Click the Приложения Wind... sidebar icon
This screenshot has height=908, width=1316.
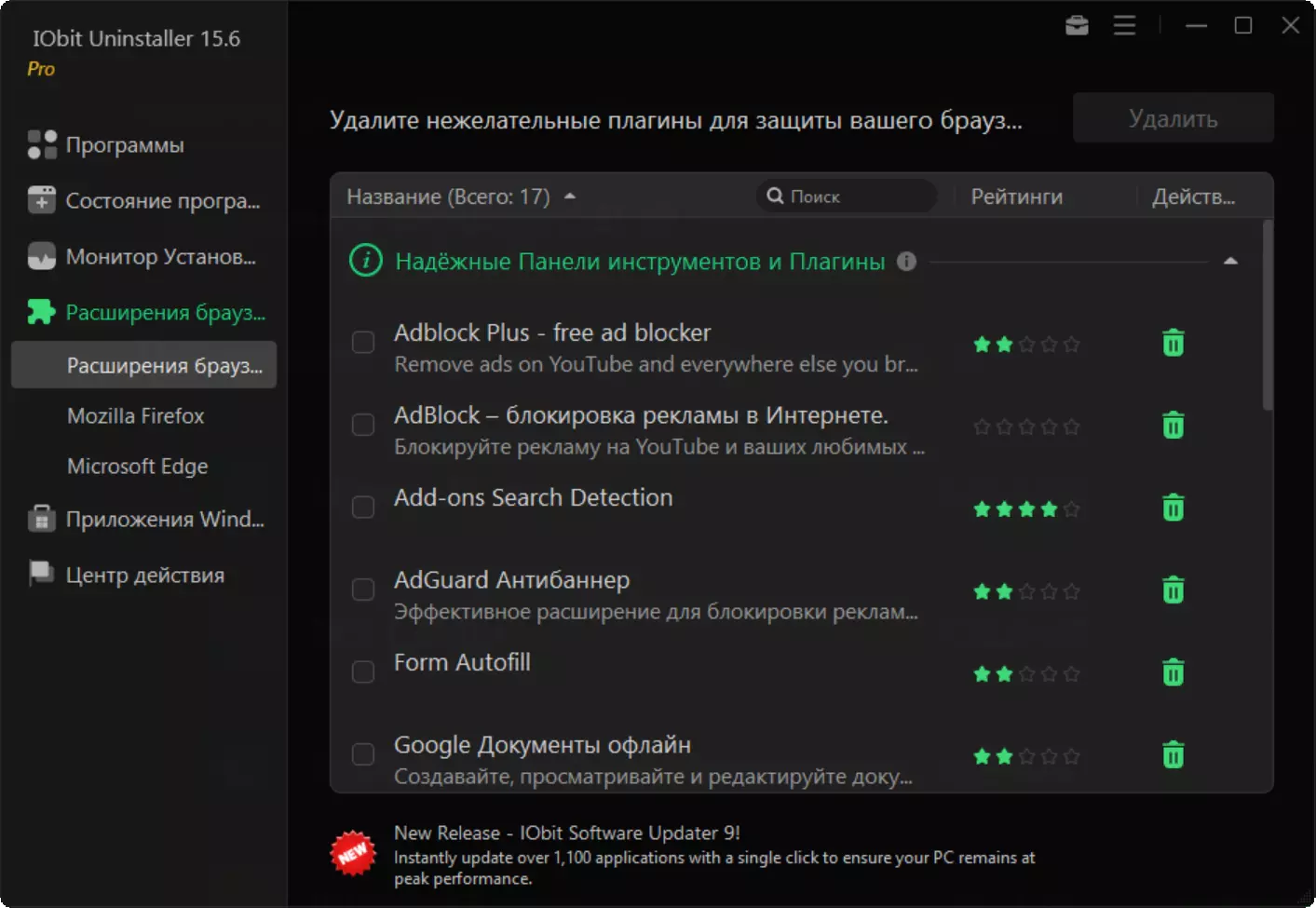(x=42, y=519)
